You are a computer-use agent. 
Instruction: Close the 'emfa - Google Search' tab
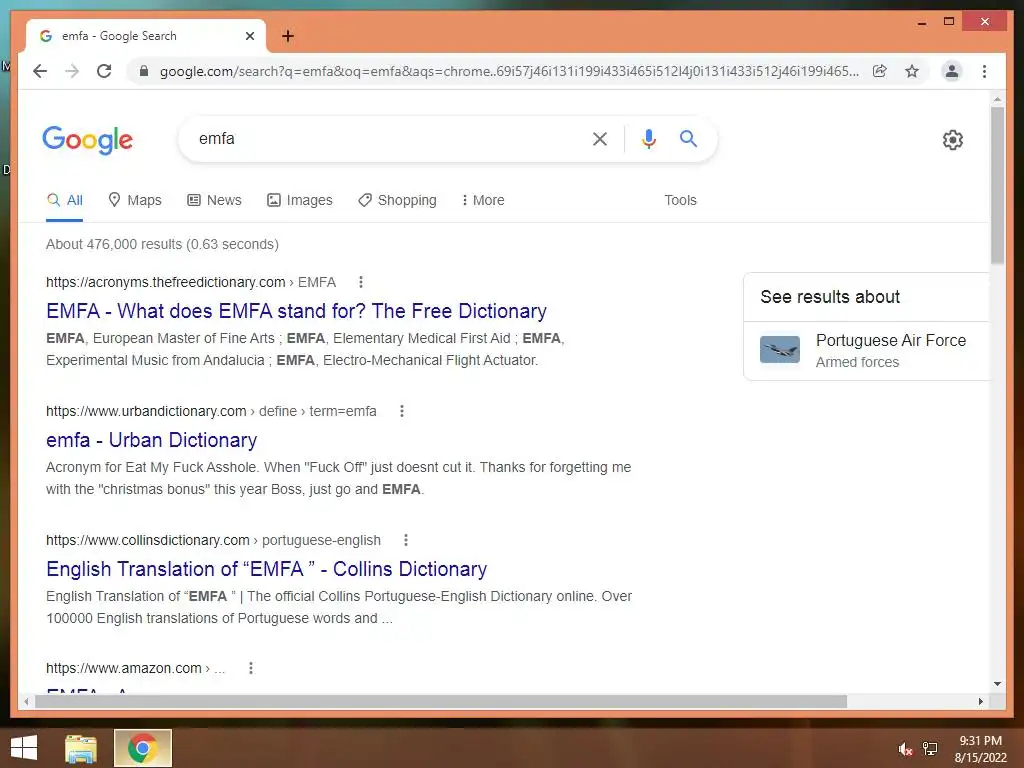249,36
